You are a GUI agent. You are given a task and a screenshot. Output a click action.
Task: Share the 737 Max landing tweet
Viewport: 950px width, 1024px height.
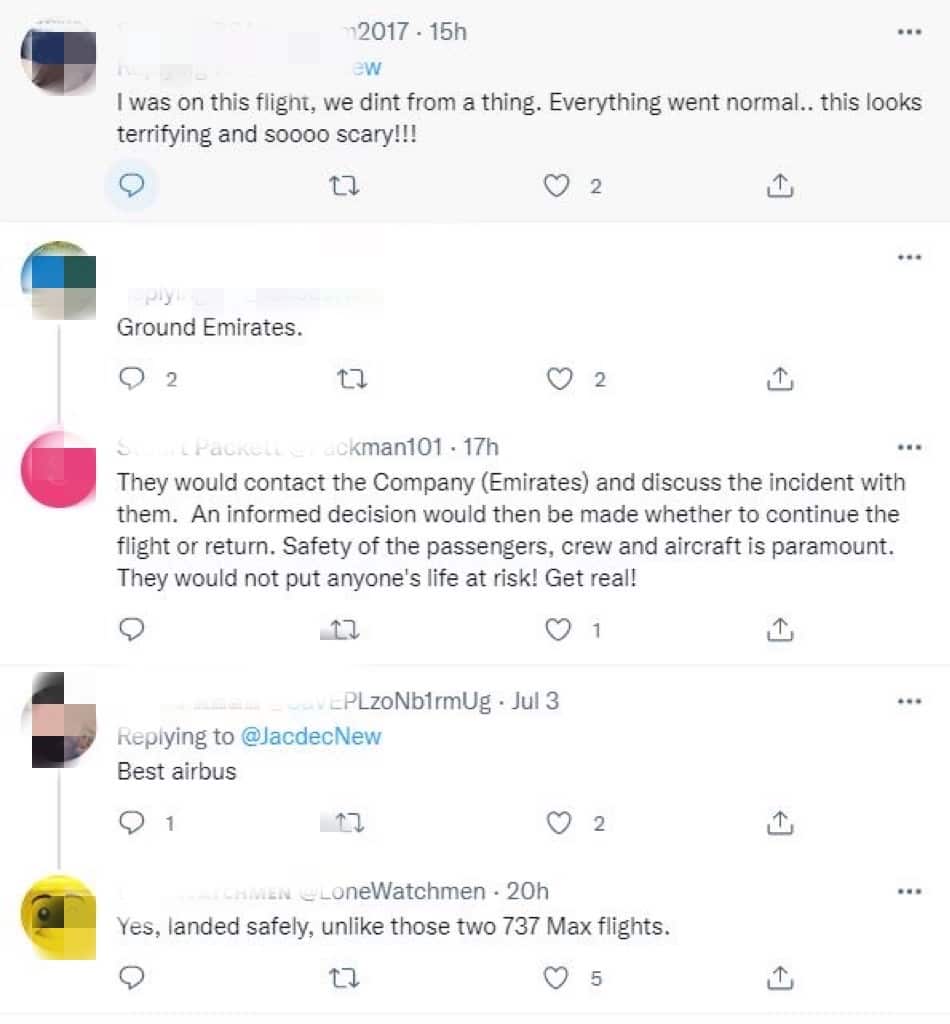tap(781, 976)
